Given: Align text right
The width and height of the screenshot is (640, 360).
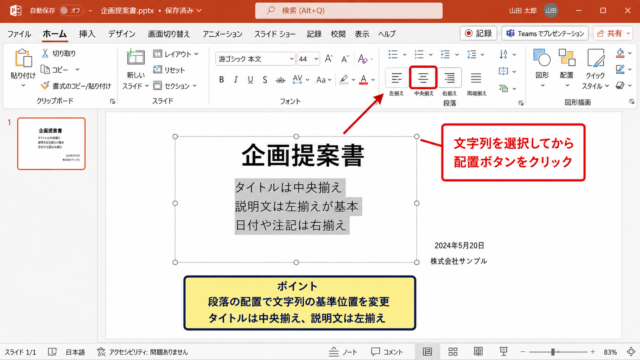Looking at the screenshot, I should (449, 78).
